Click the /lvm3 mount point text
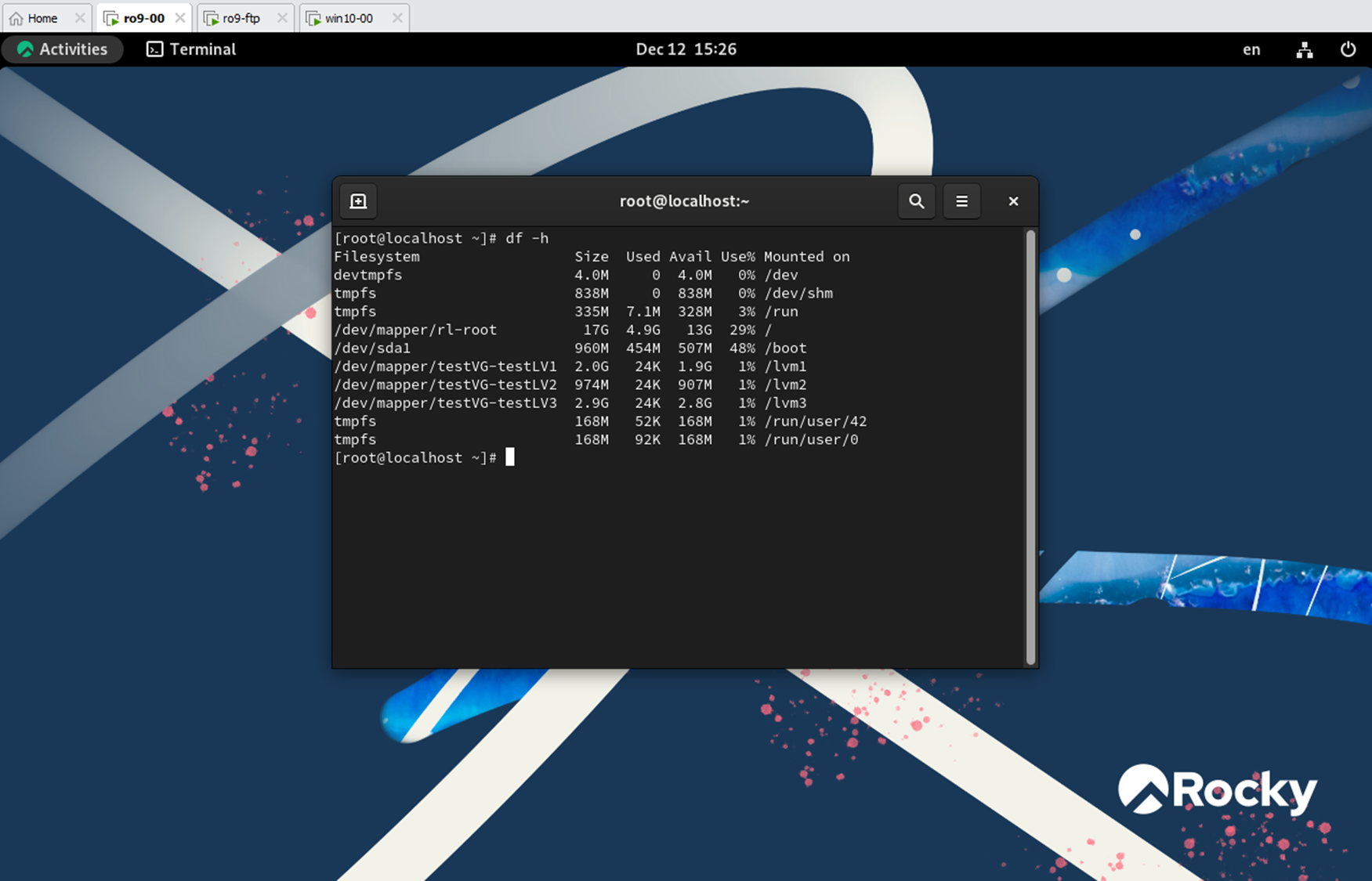The image size is (1372, 881). click(x=785, y=403)
